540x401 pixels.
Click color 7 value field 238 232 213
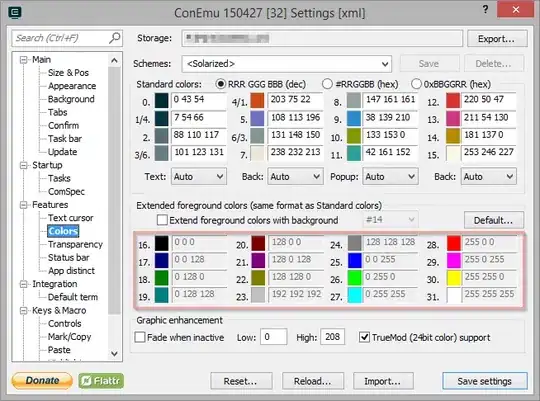(x=295, y=152)
